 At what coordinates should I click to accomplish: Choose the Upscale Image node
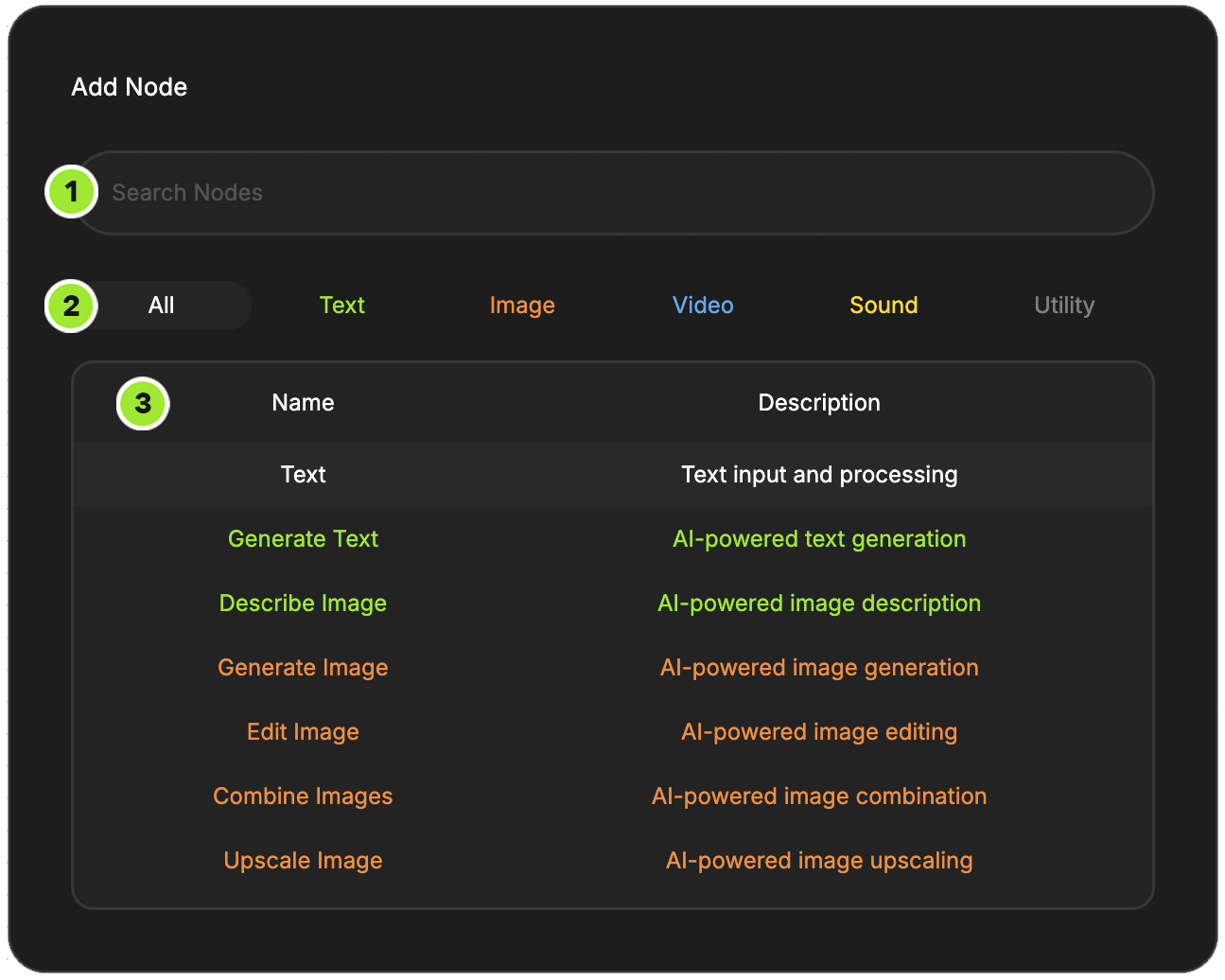[x=303, y=861]
